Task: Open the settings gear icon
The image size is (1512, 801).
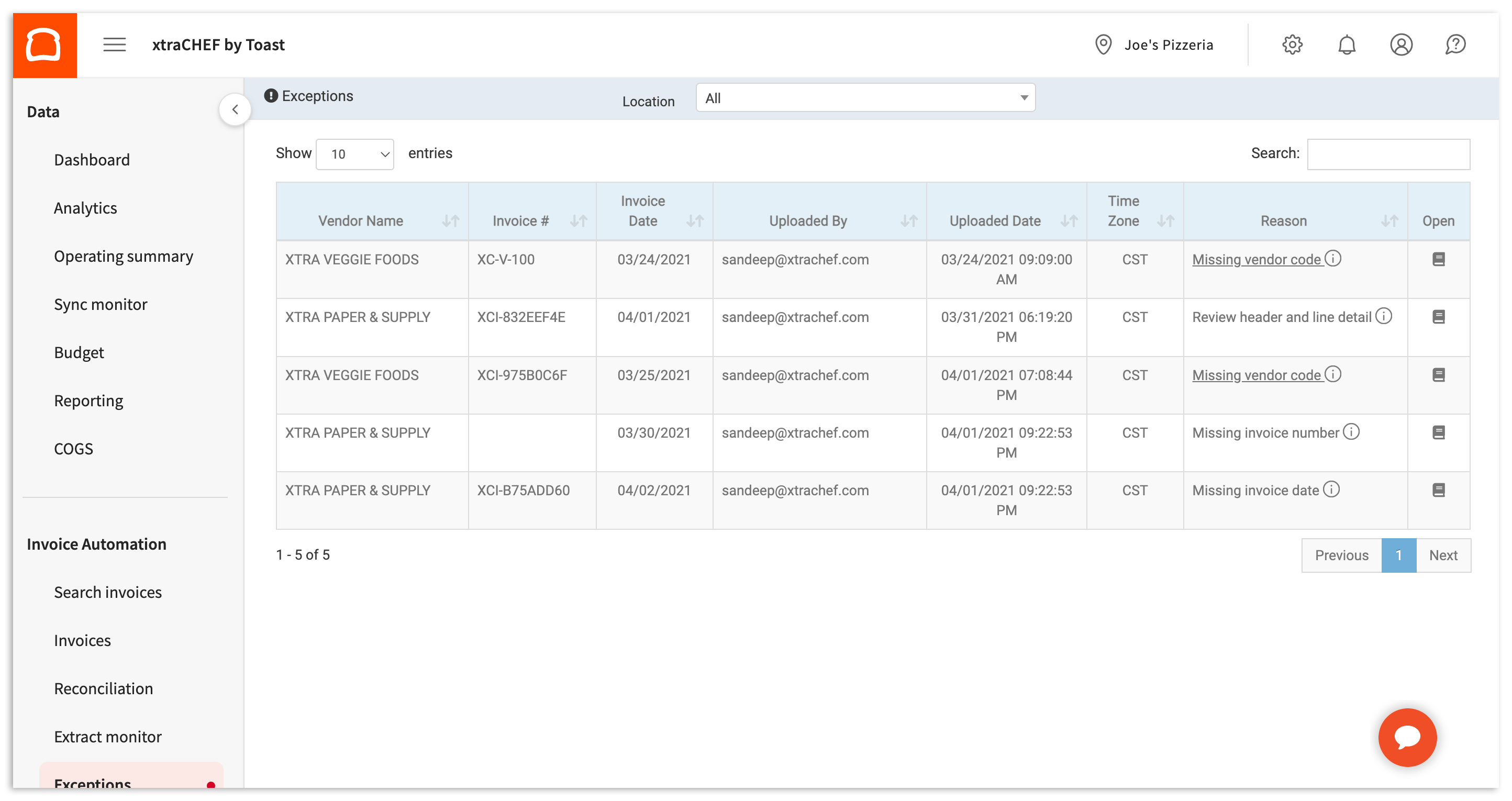Action: tap(1292, 44)
